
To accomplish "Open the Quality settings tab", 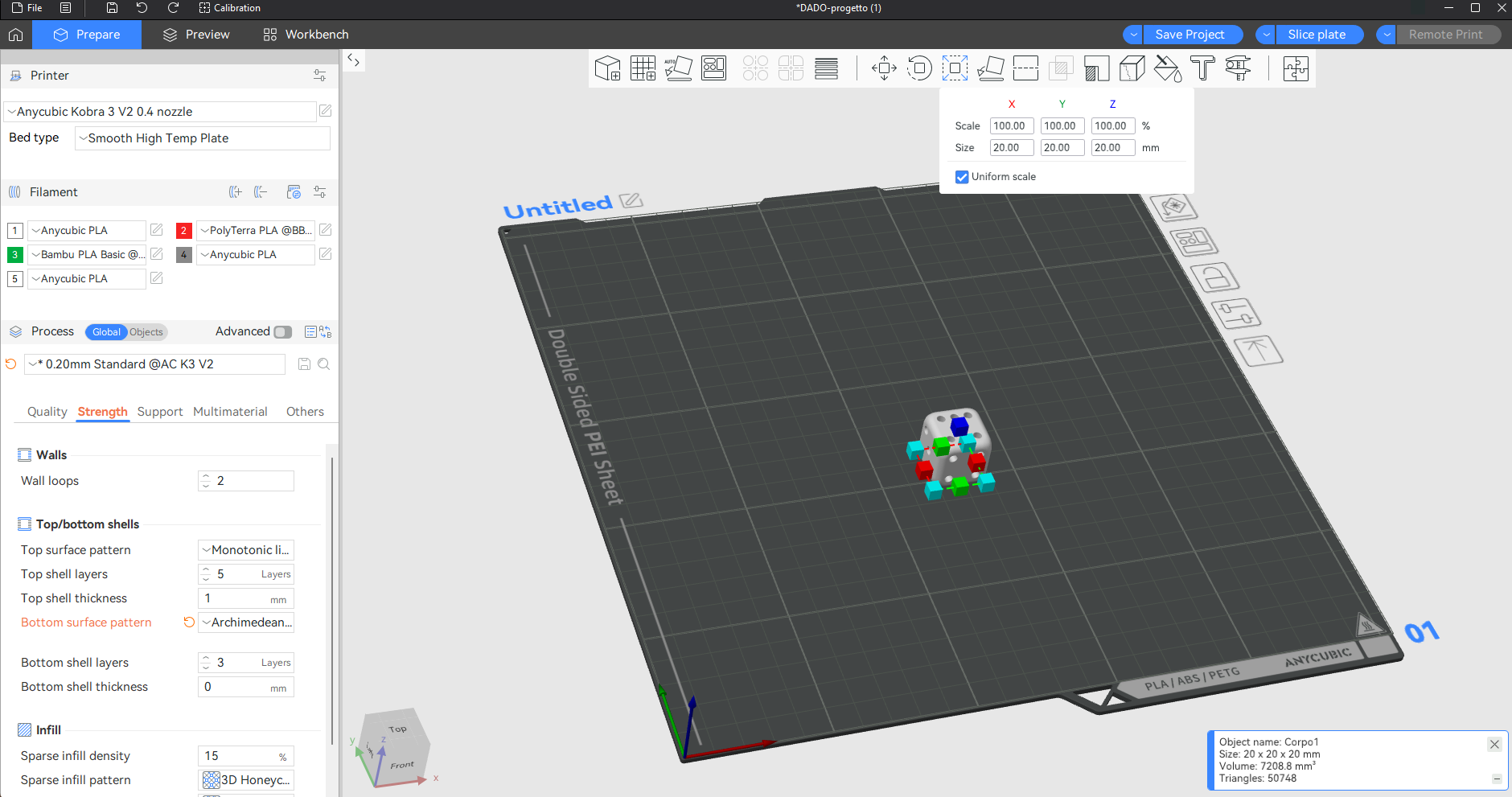I will [x=47, y=412].
